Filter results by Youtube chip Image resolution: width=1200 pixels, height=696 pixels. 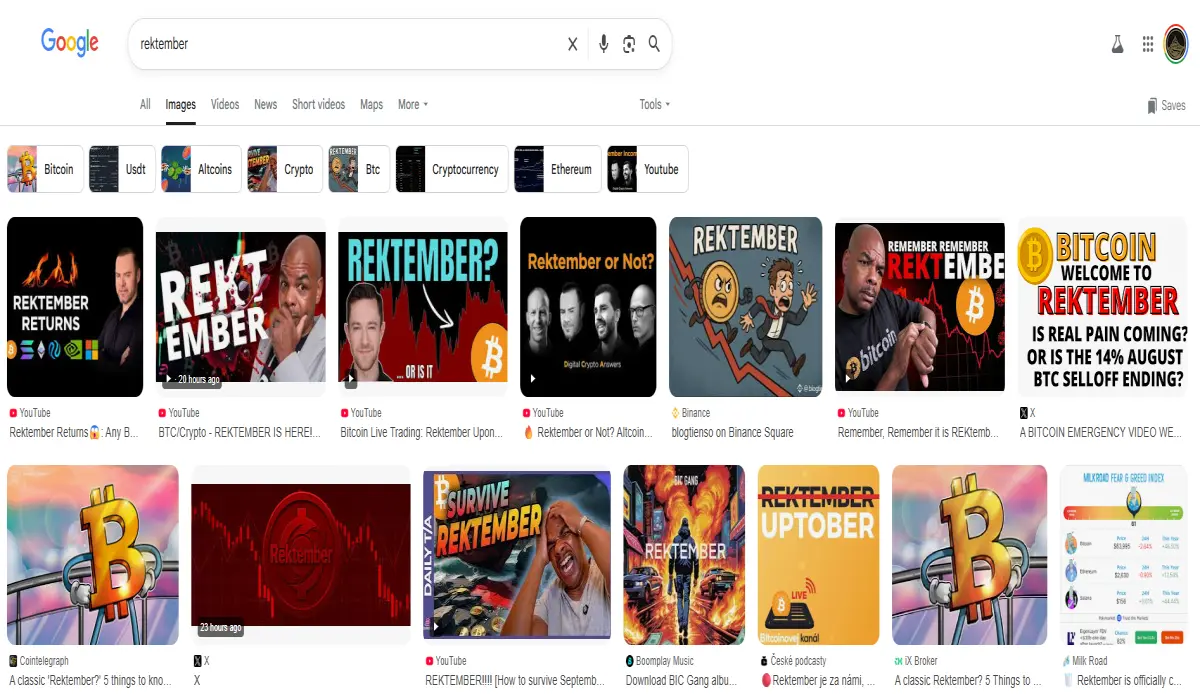click(648, 169)
